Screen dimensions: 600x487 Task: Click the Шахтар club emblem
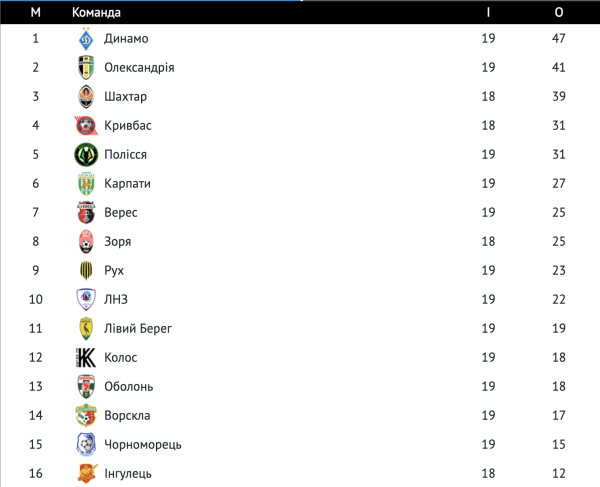(86, 97)
